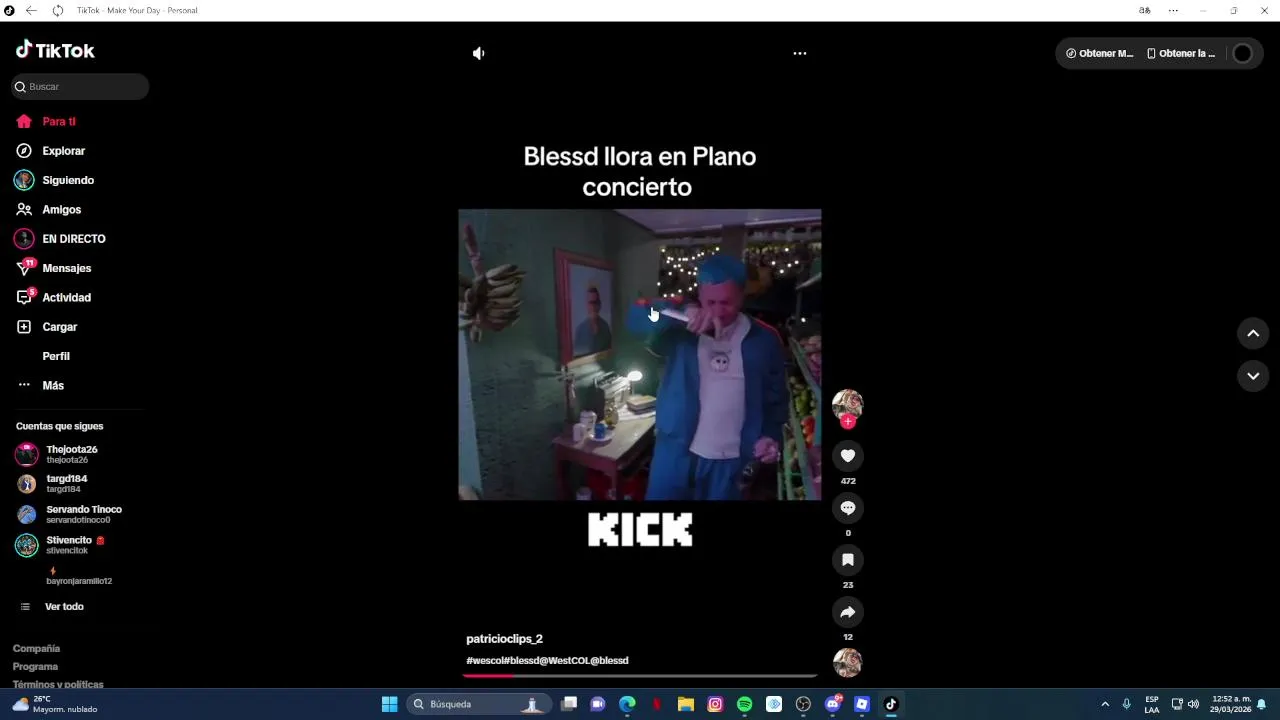Click the Obtener M... button
Image resolution: width=1280 pixels, height=720 pixels.
coord(1100,54)
